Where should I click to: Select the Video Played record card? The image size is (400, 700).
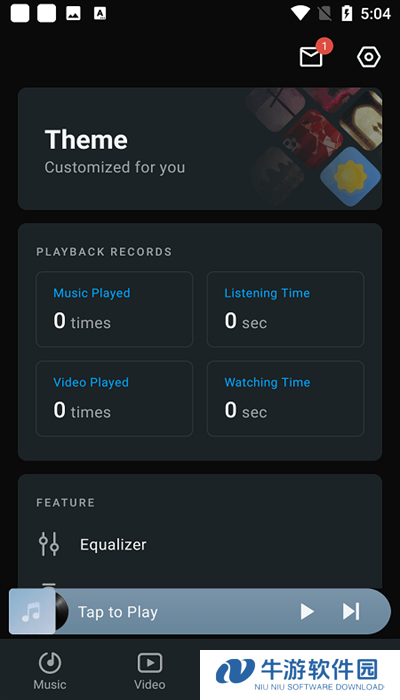click(114, 398)
